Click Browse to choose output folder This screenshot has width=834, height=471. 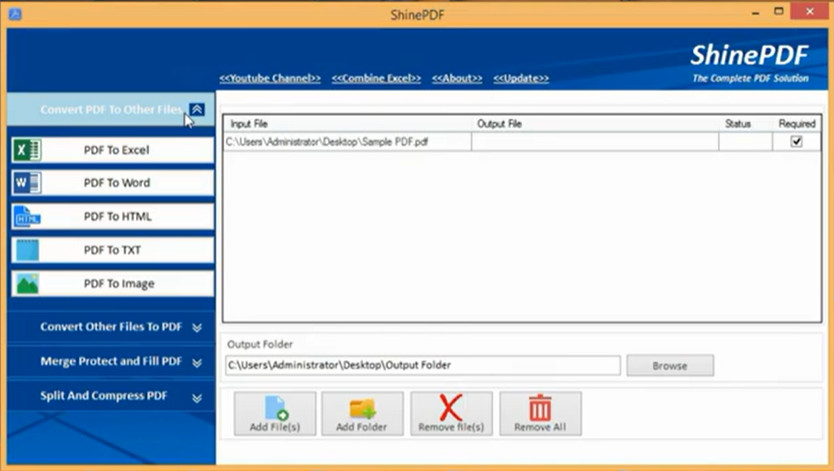coord(670,366)
